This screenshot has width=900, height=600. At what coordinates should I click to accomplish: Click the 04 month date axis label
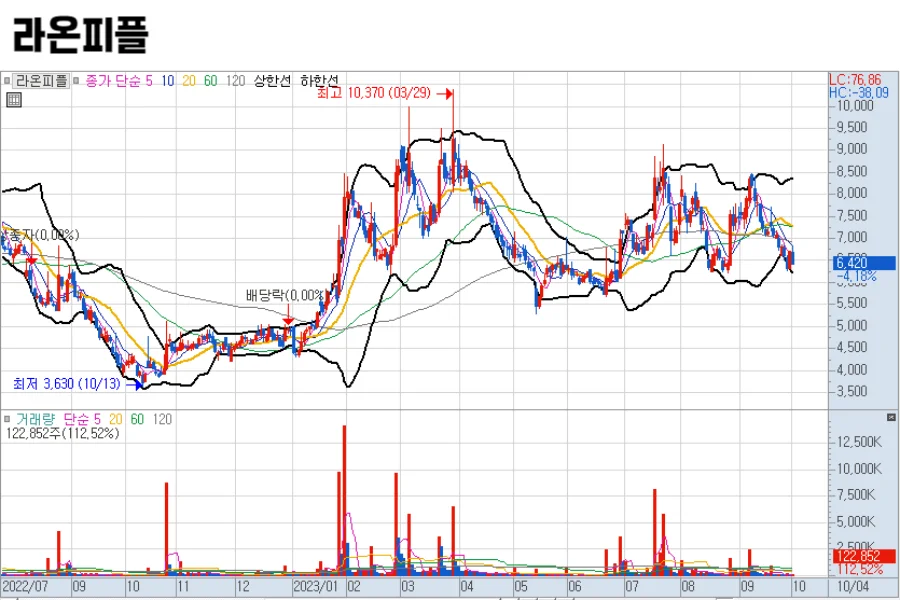pos(467,587)
